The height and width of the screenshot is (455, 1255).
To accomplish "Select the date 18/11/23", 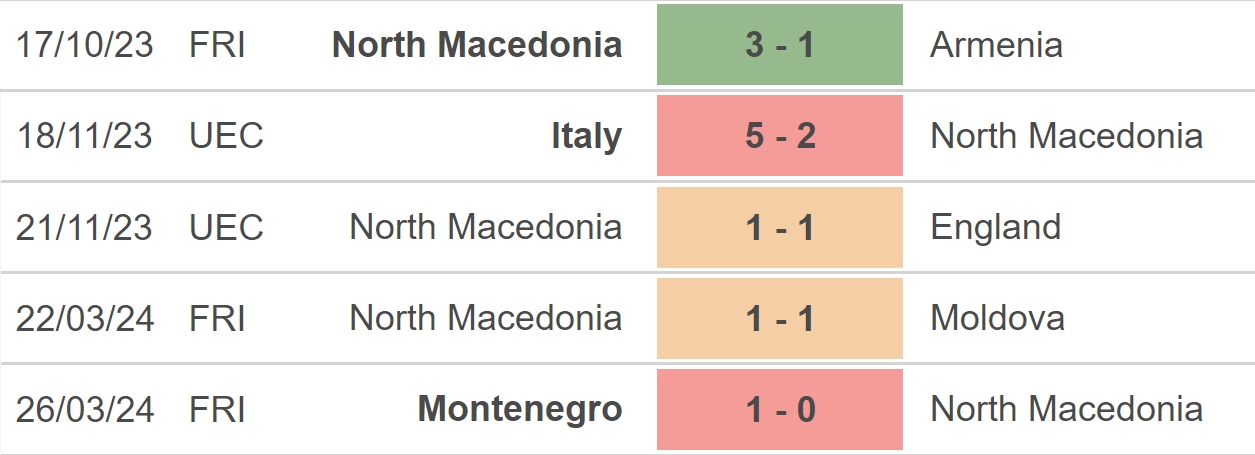I will click(x=85, y=136).
